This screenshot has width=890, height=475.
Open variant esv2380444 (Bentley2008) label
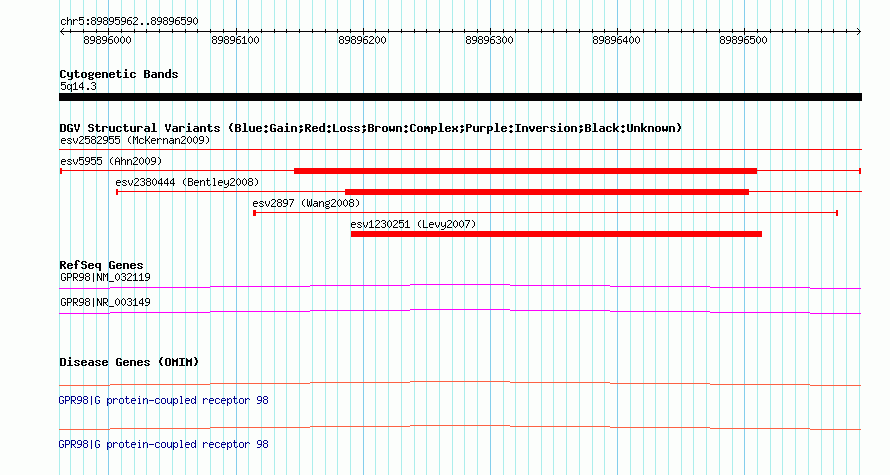[x=187, y=182]
